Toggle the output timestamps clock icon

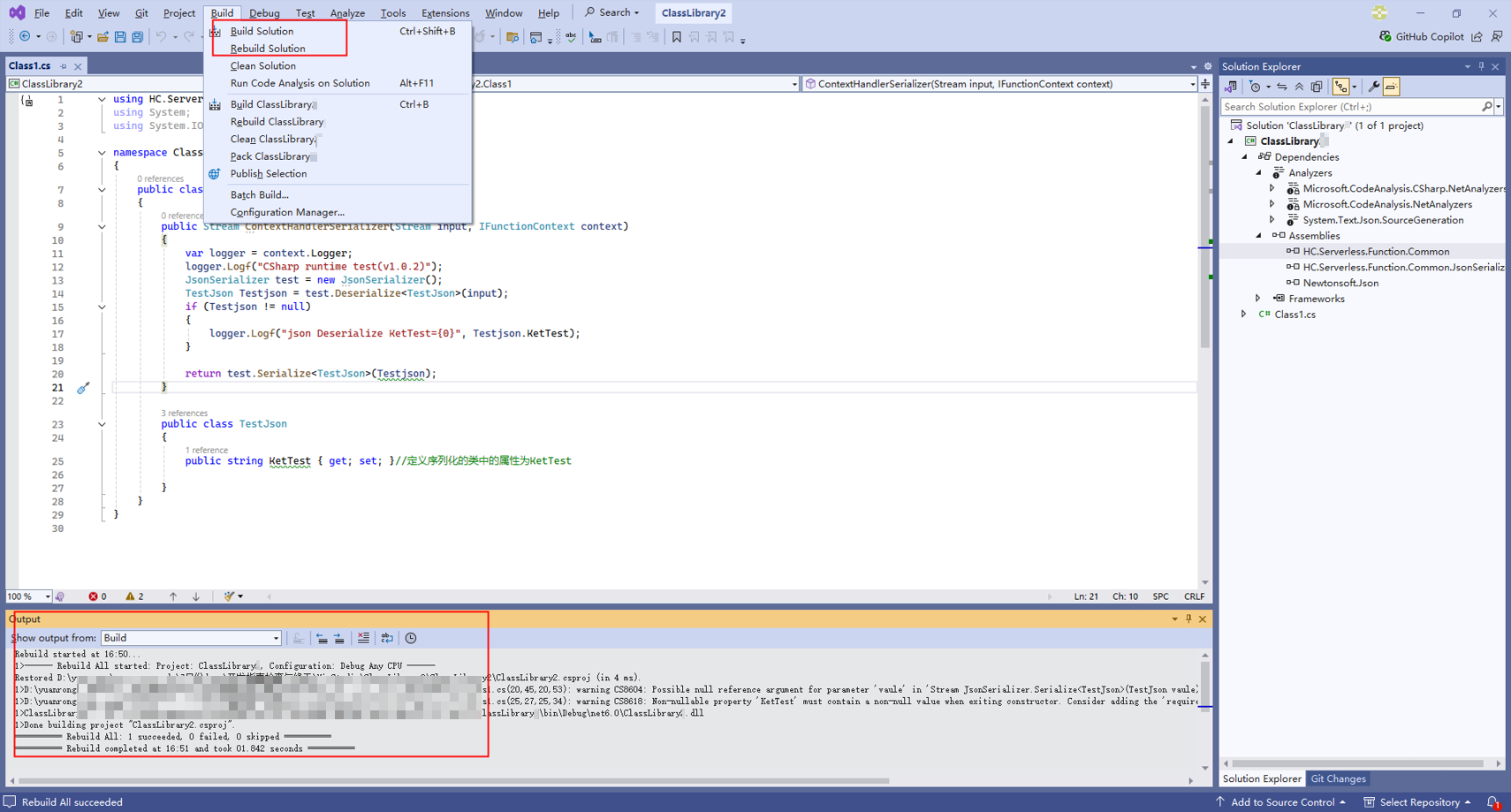click(411, 638)
